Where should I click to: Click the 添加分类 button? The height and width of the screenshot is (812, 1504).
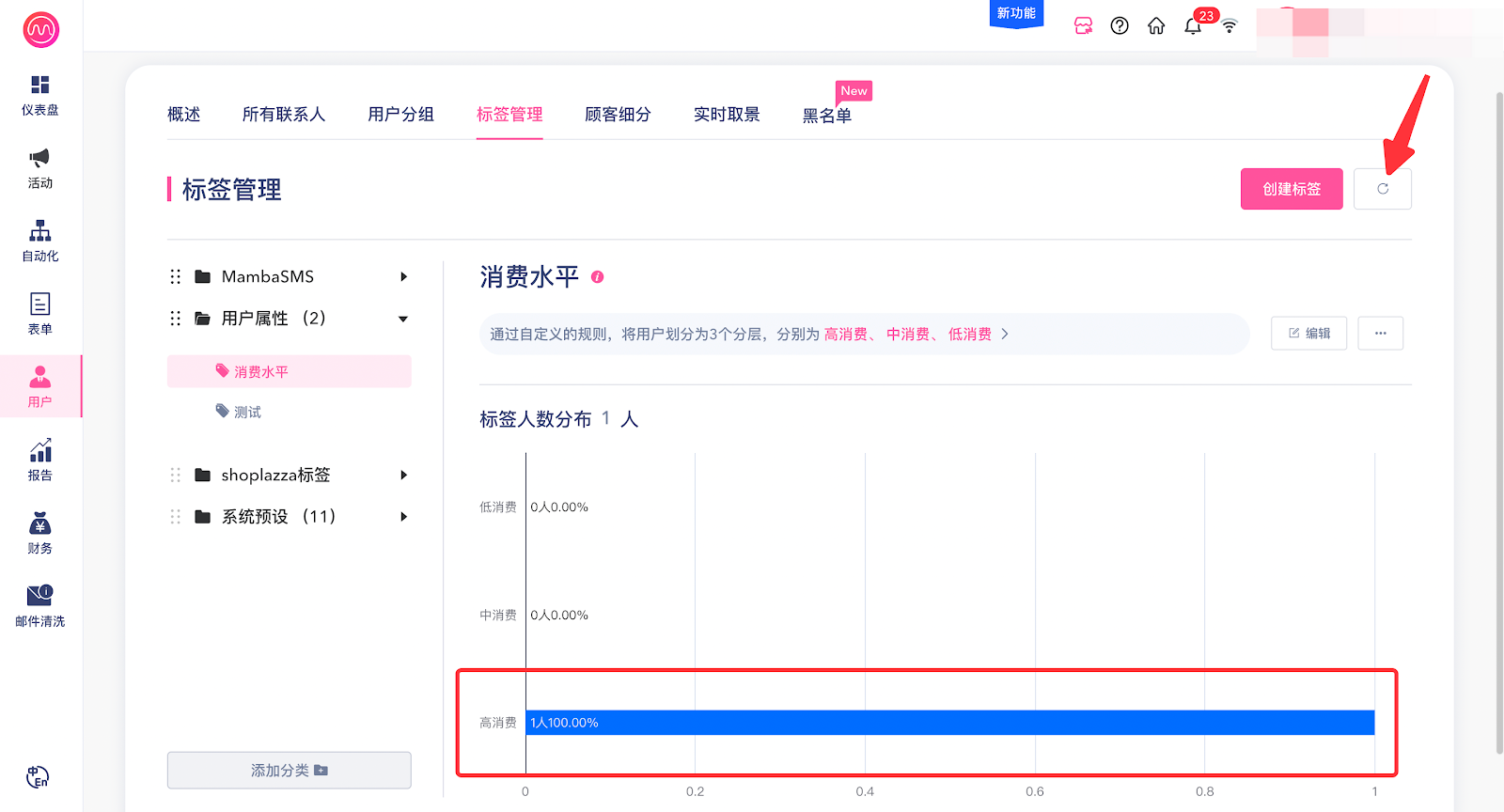289,771
